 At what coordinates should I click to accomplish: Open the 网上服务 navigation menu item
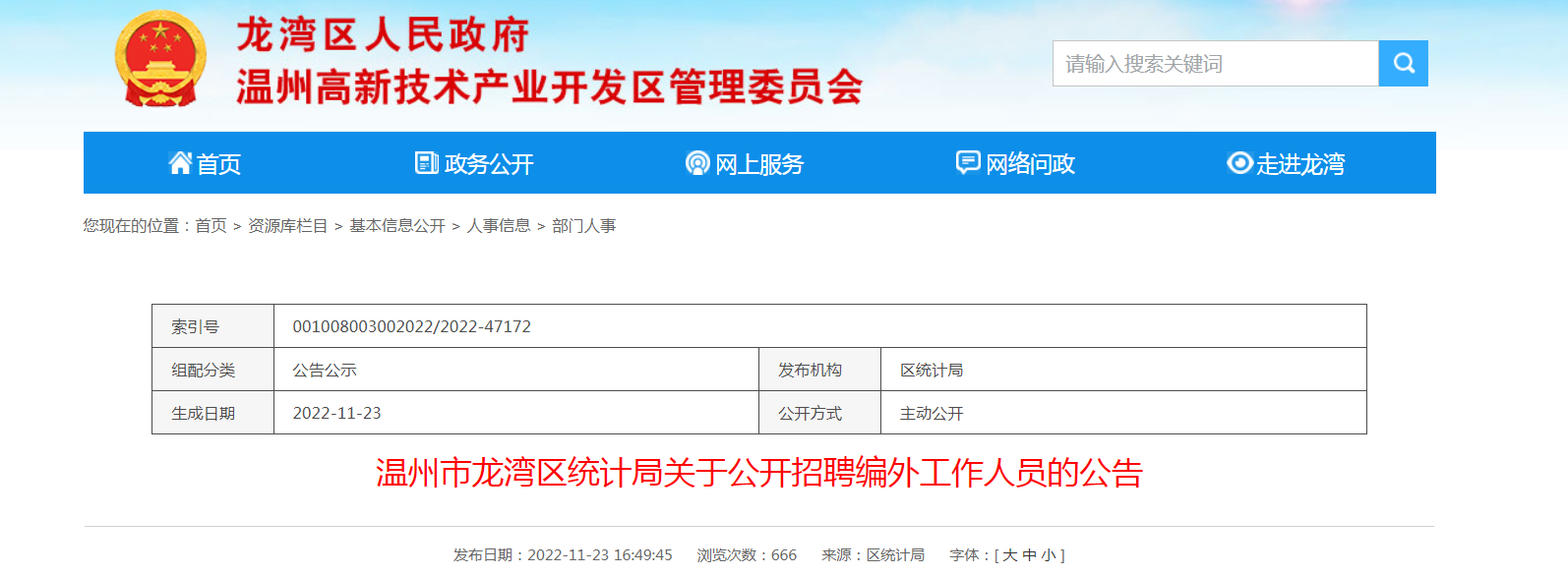click(746, 163)
